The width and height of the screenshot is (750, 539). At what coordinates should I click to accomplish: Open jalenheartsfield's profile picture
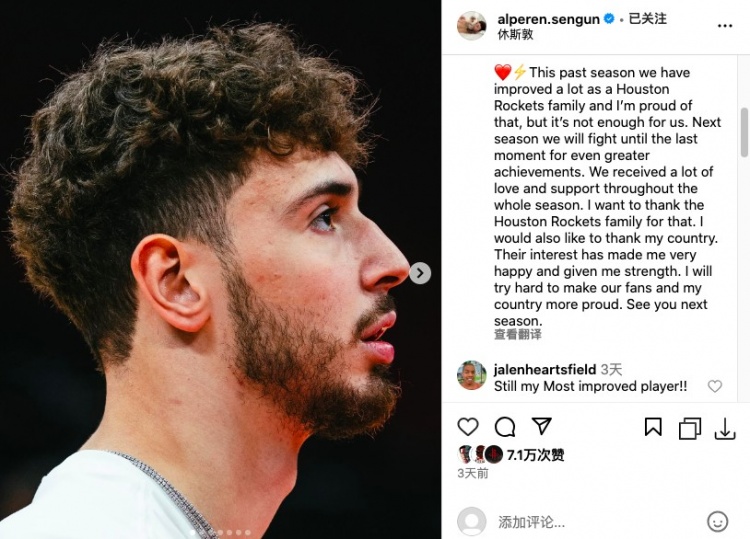(472, 375)
